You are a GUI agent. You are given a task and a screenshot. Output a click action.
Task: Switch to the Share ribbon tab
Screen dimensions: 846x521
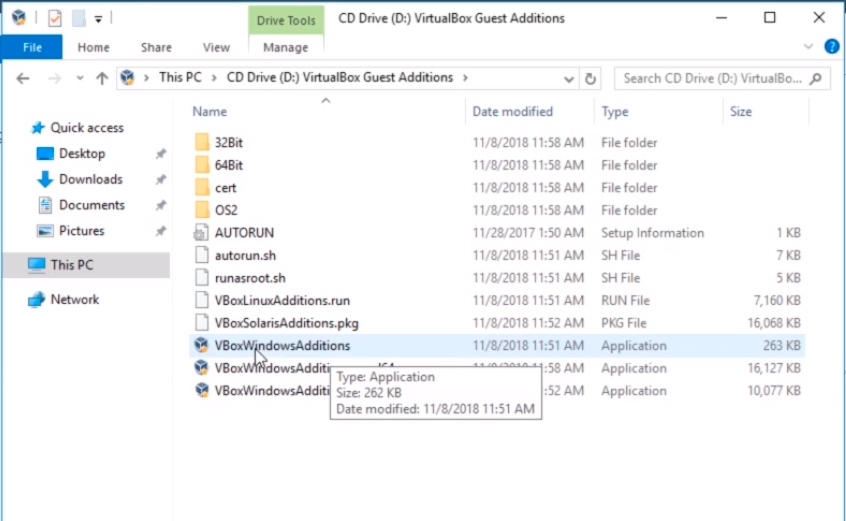tap(156, 47)
